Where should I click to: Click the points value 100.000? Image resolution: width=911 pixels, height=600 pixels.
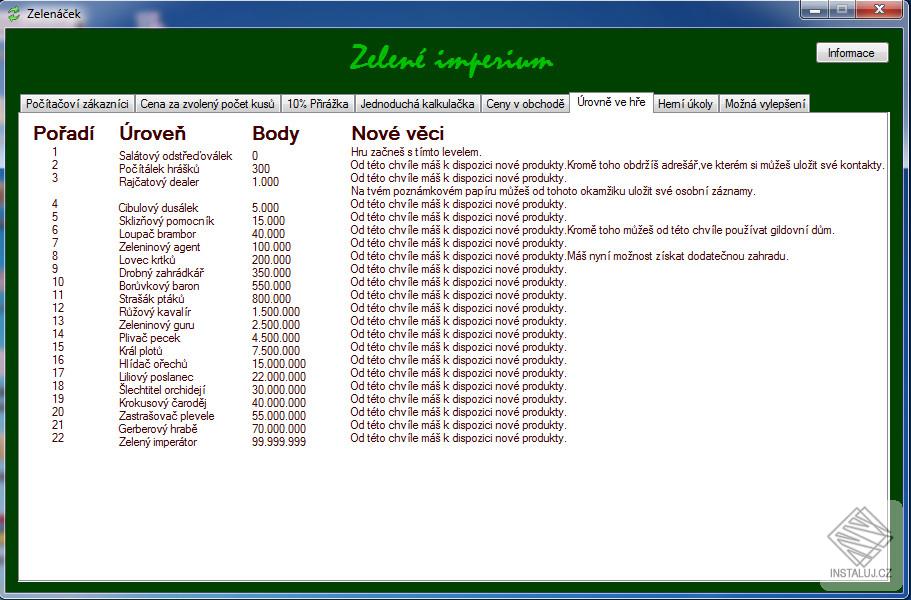coord(271,247)
